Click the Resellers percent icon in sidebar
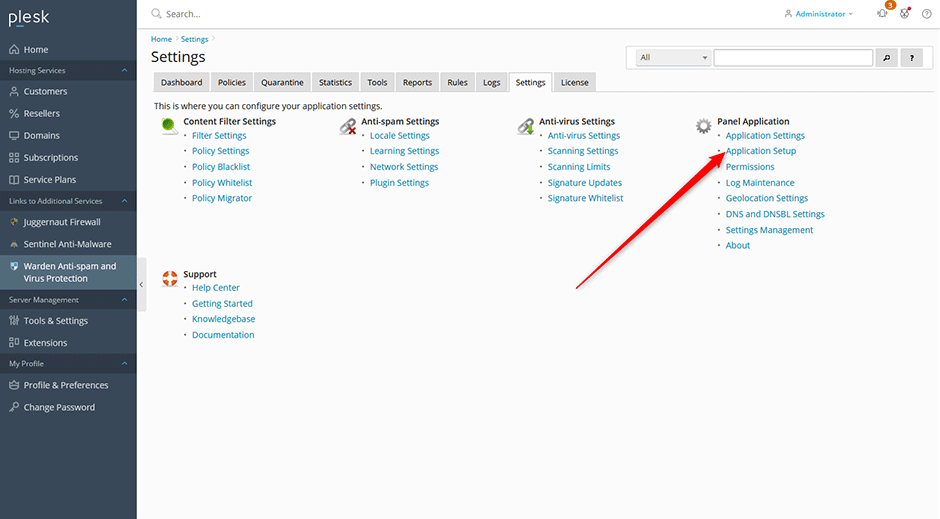The height and width of the screenshot is (519, 940). click(14, 113)
